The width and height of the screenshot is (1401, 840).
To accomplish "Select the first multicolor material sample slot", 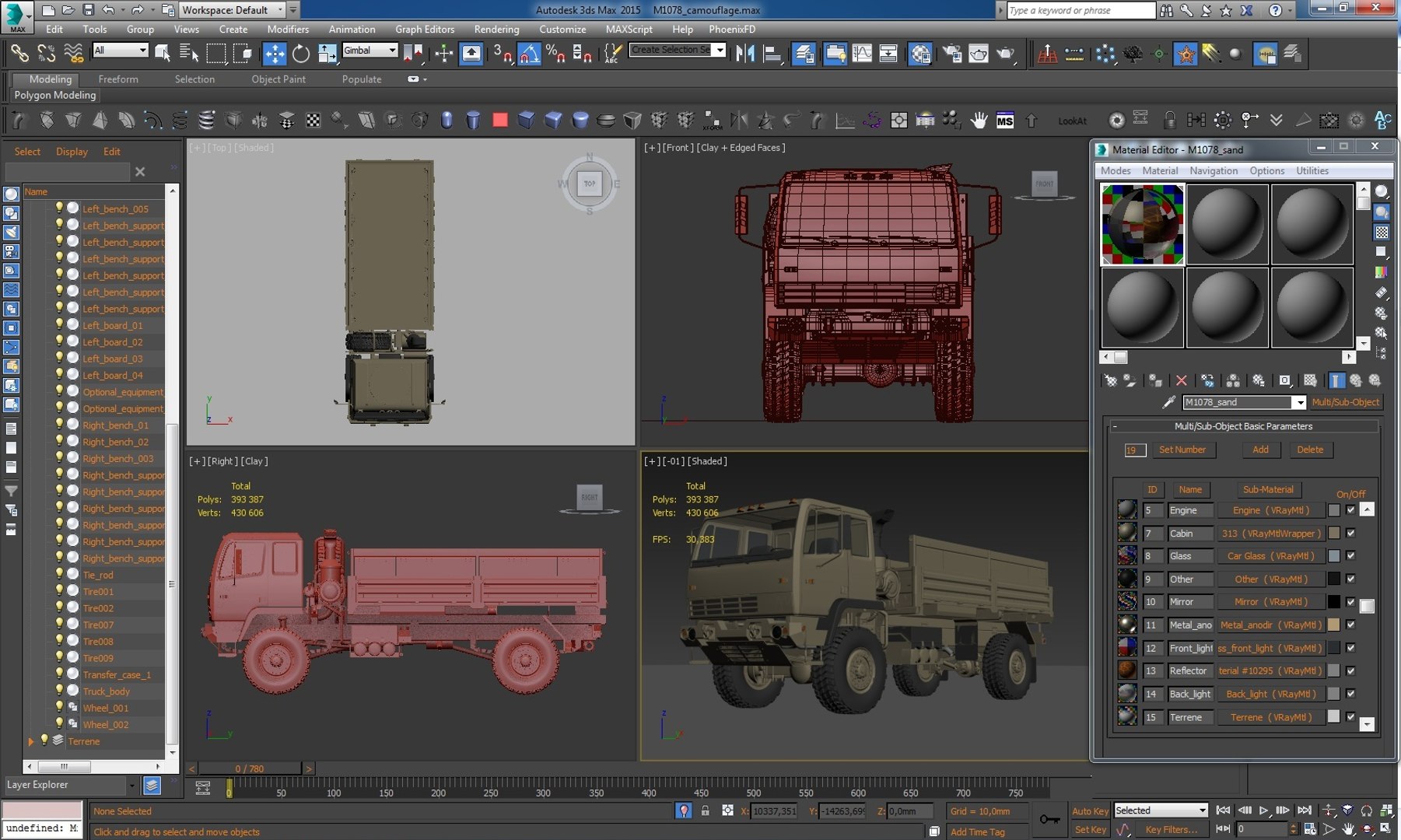I will tap(1142, 224).
